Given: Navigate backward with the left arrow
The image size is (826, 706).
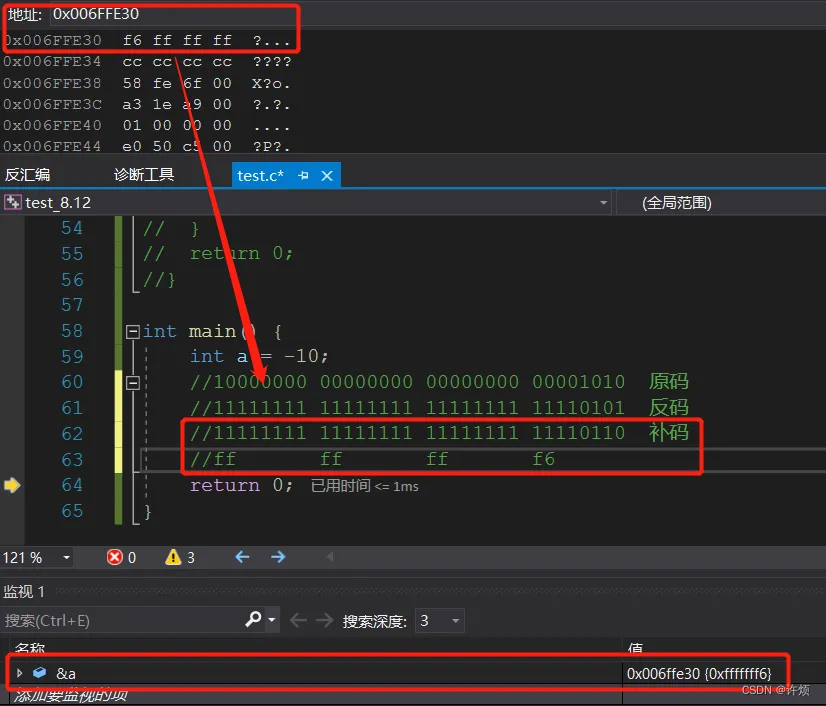Looking at the screenshot, I should [x=242, y=556].
